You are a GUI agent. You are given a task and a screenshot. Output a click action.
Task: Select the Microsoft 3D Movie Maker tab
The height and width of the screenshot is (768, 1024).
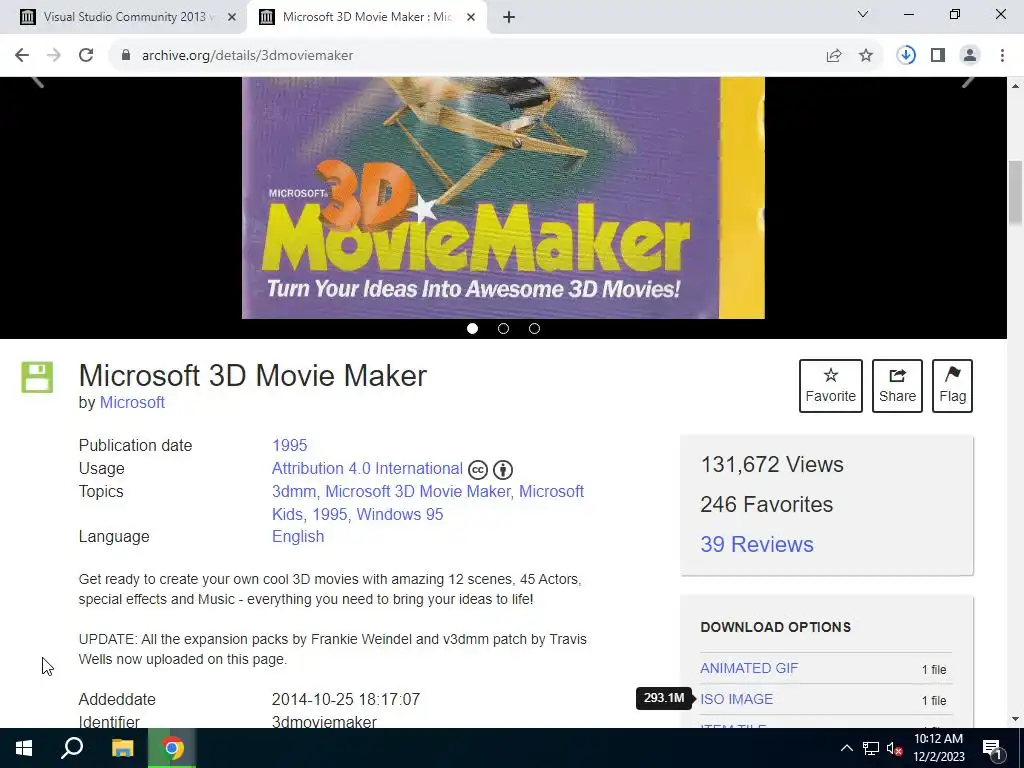pyautogui.click(x=366, y=17)
